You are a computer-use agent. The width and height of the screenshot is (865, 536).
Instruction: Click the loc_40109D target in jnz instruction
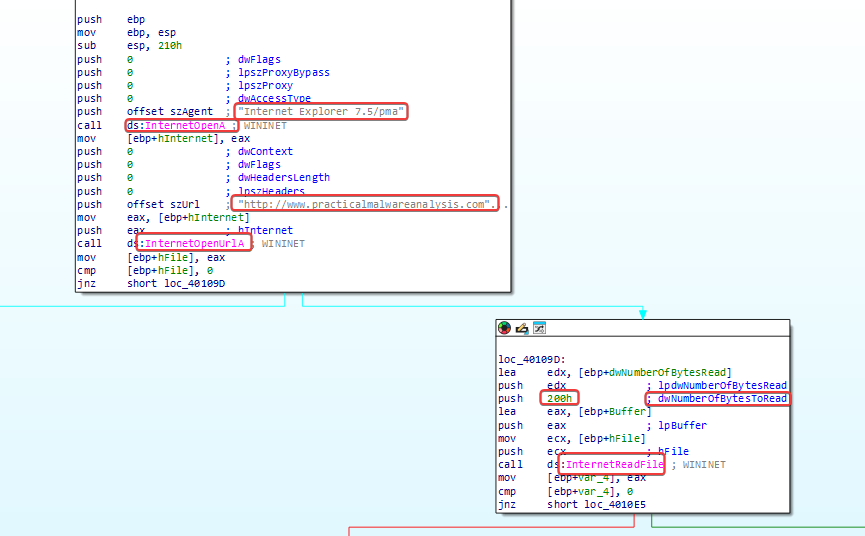click(x=195, y=283)
